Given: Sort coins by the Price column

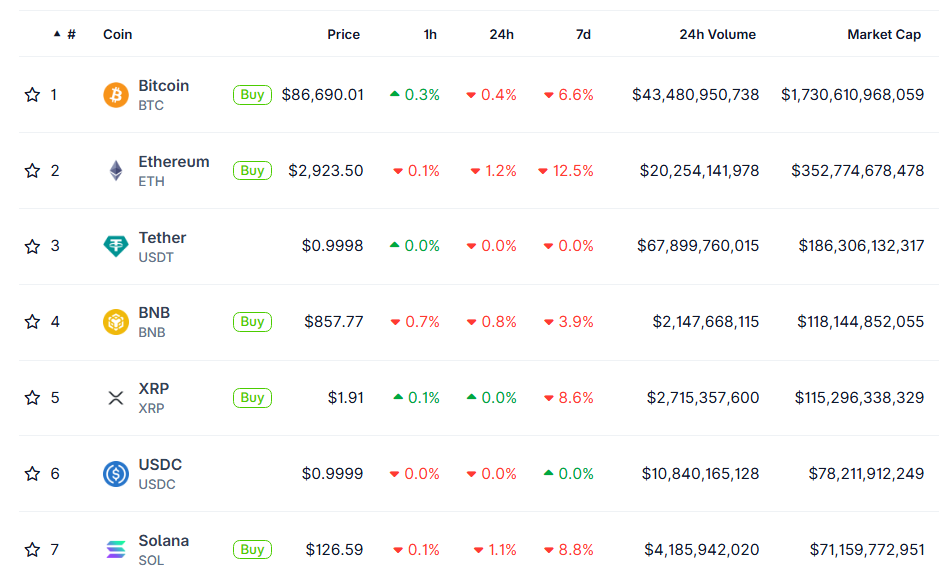Looking at the screenshot, I should [x=343, y=34].
